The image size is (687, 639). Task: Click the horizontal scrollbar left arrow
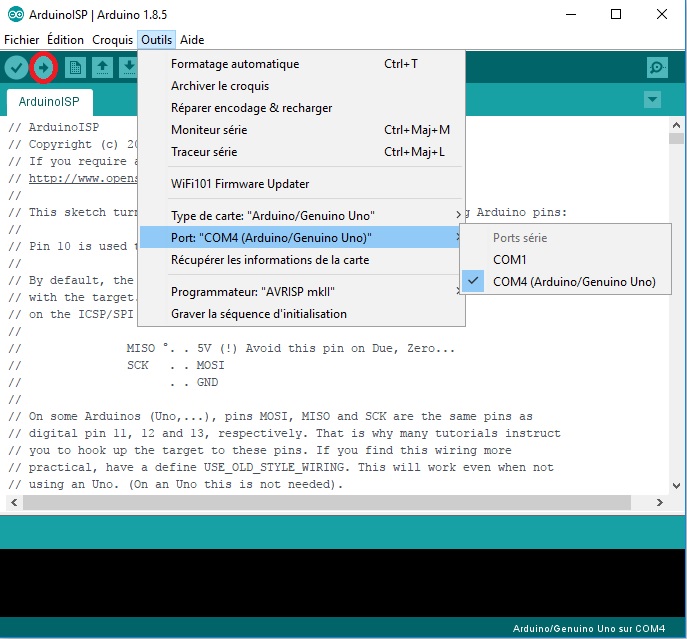[14, 502]
